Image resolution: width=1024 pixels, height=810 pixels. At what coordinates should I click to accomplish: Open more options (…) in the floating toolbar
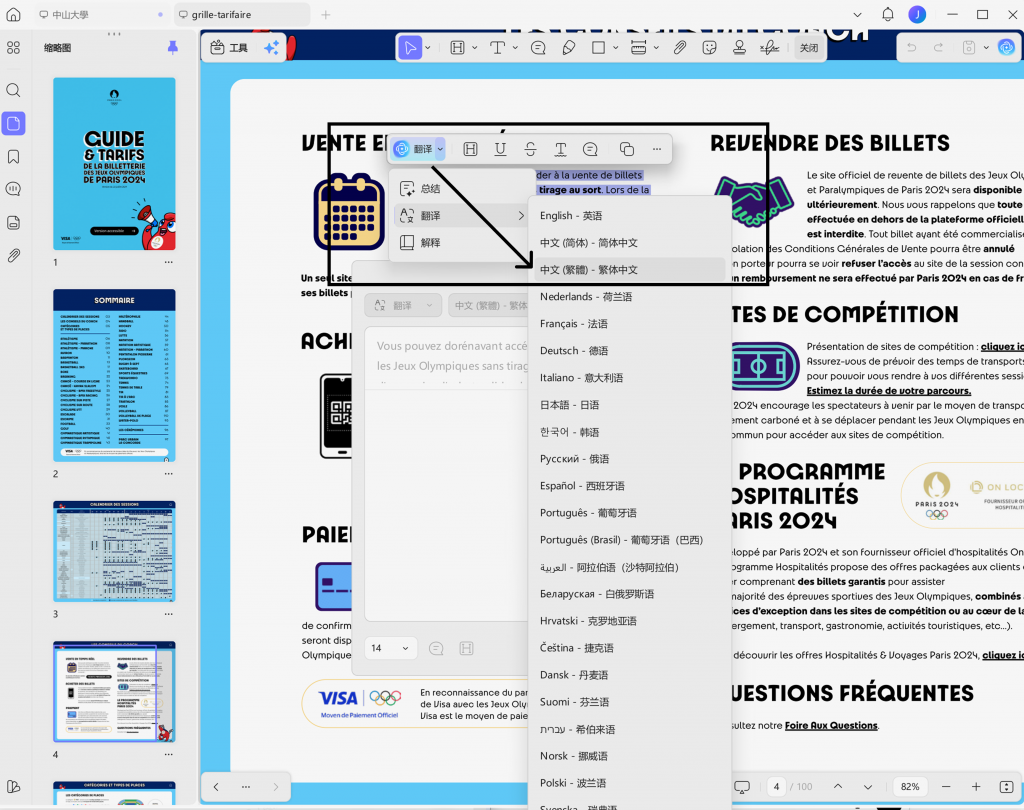tap(657, 149)
